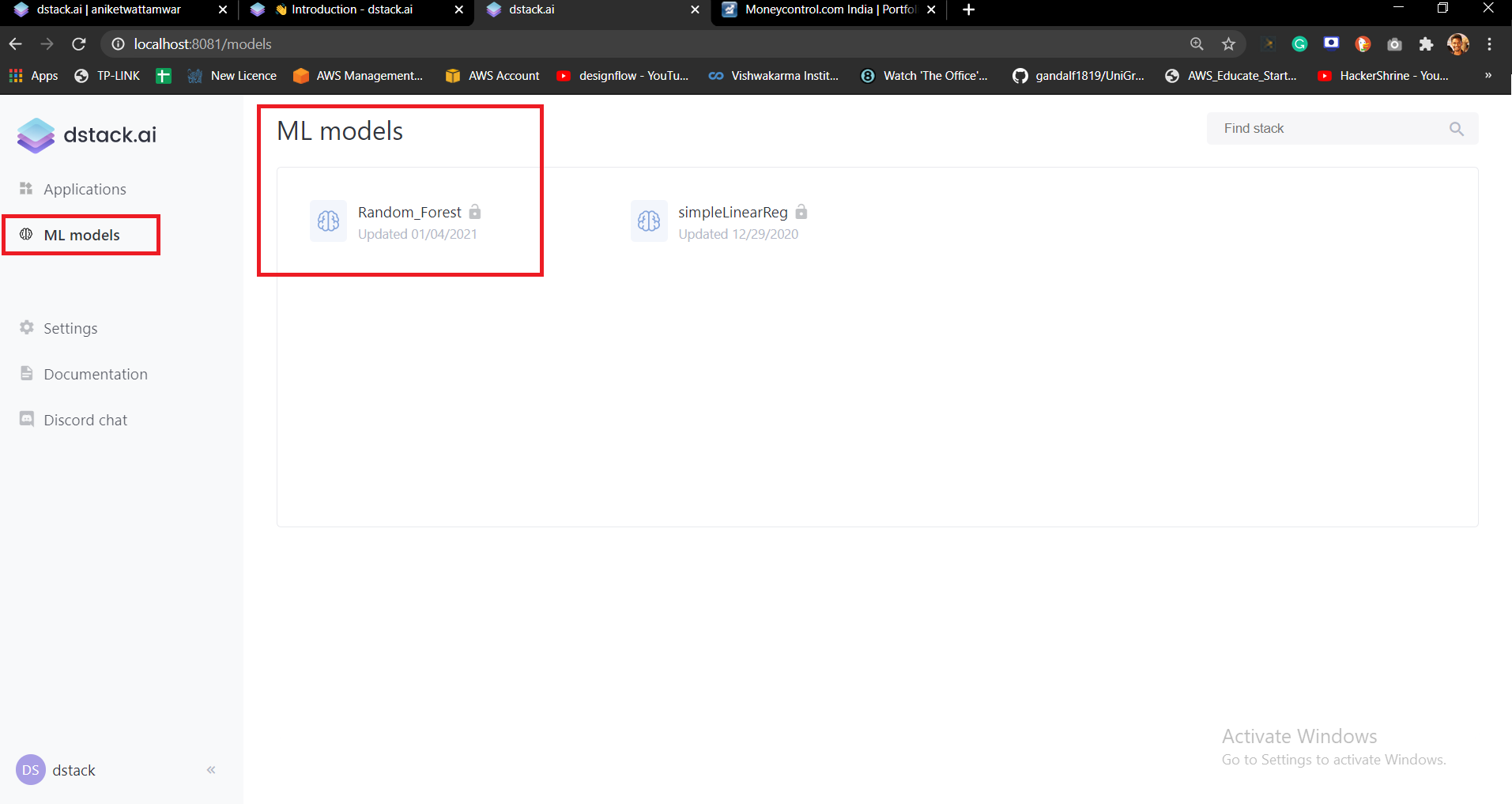Open the AWS Account bookmark
Image resolution: width=1512 pixels, height=804 pixels.
point(492,76)
